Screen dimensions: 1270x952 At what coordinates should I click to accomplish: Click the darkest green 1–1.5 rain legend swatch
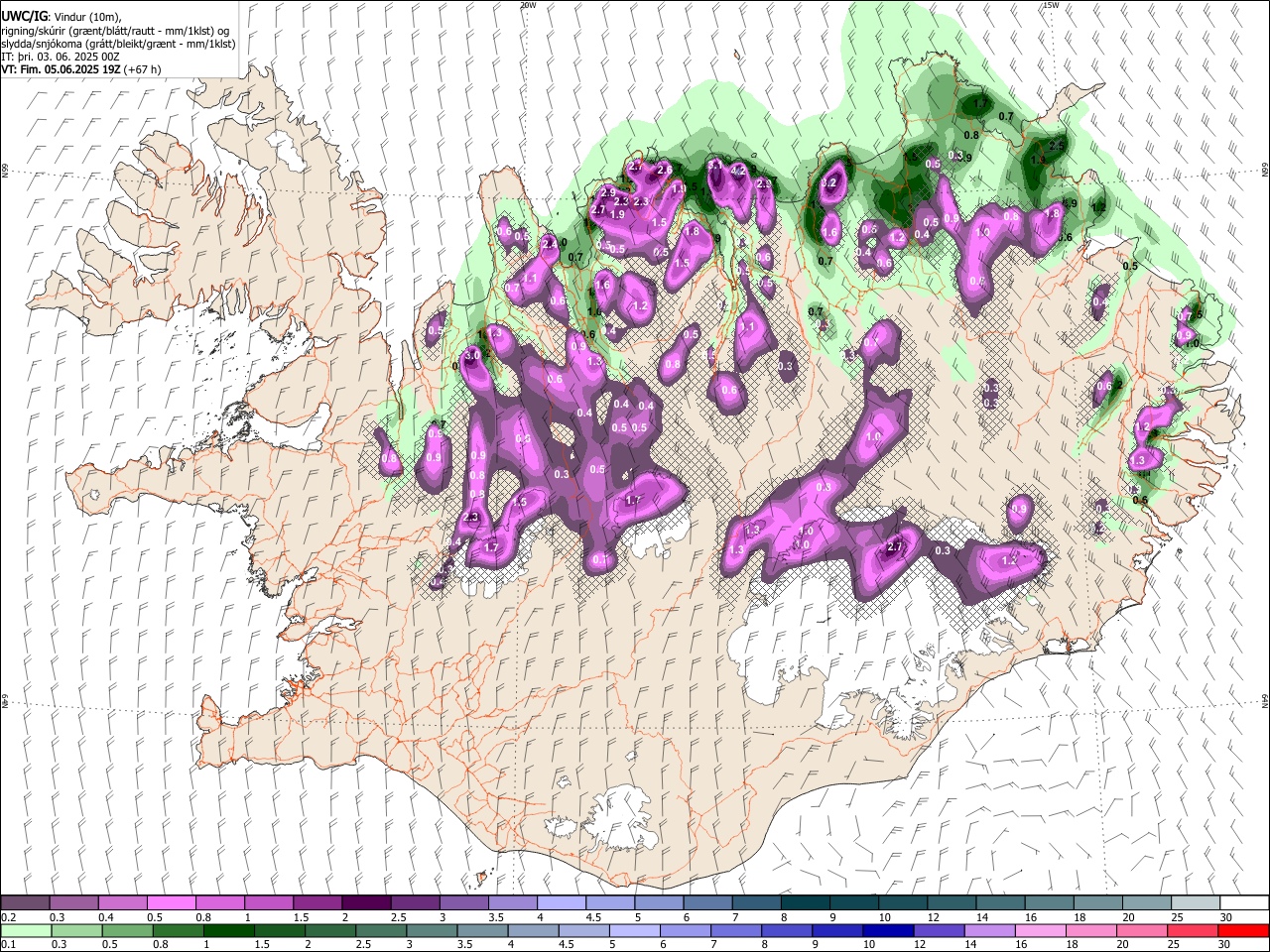(227, 931)
